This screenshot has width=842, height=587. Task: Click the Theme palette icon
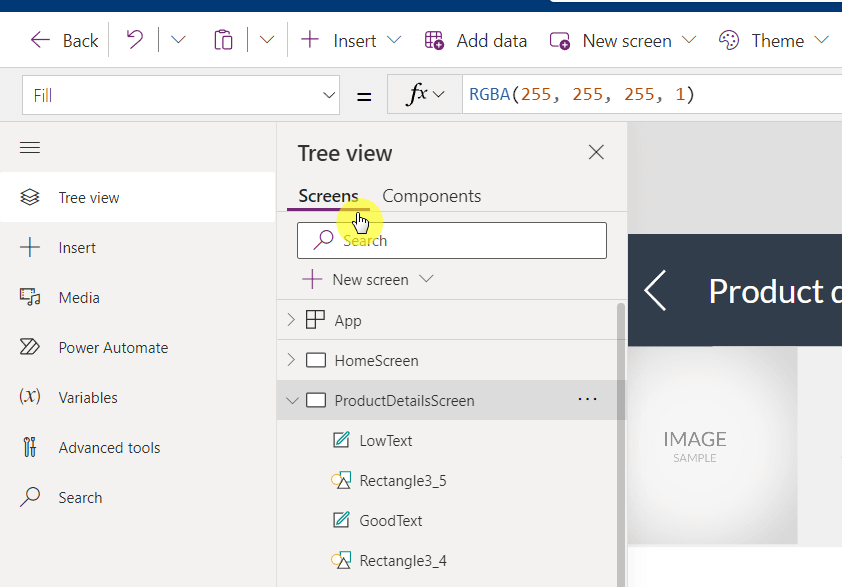click(x=729, y=40)
